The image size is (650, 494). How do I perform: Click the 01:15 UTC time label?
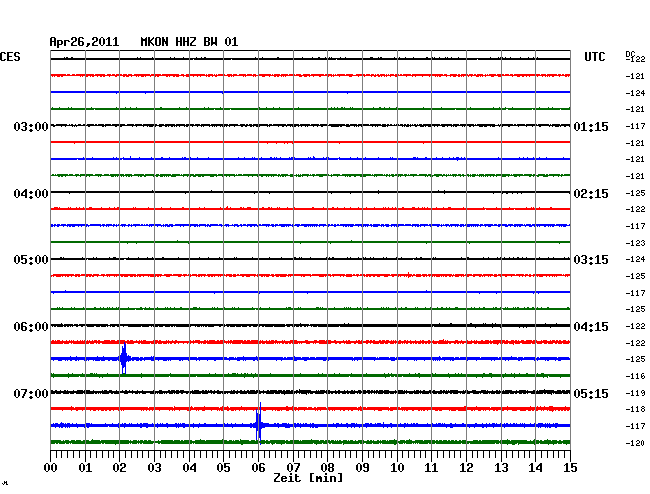tap(591, 126)
